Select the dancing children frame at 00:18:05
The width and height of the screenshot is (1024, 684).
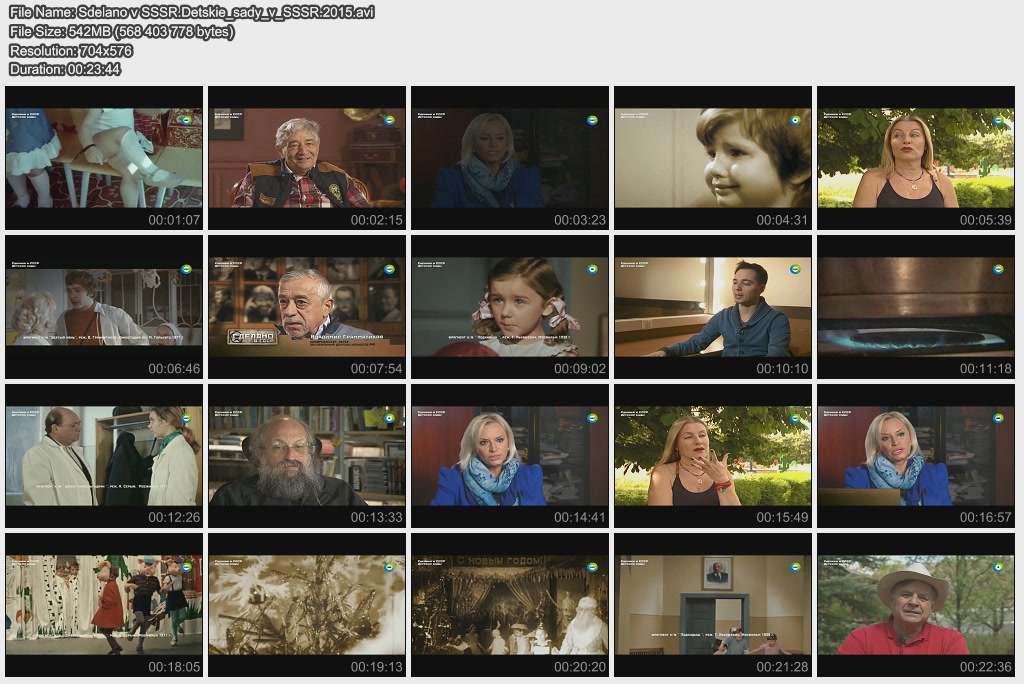point(104,604)
